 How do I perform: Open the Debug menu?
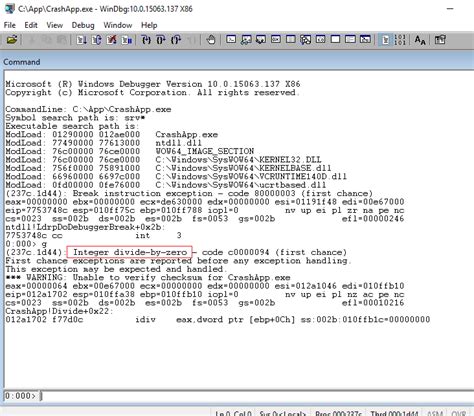pos(83,25)
